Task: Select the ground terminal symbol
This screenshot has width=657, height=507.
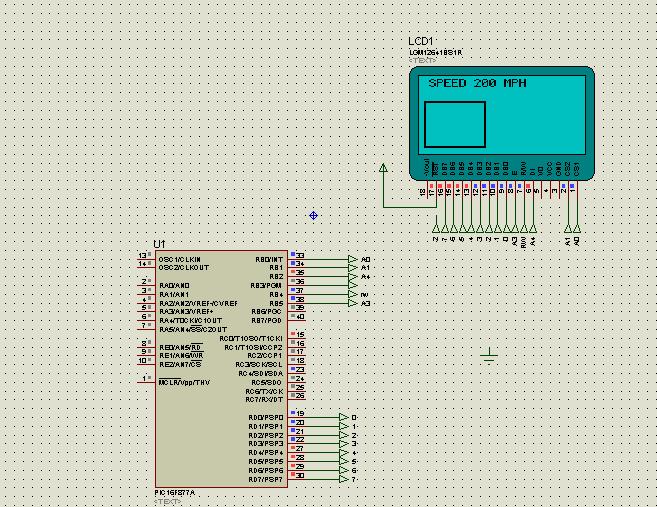Action: (x=489, y=355)
